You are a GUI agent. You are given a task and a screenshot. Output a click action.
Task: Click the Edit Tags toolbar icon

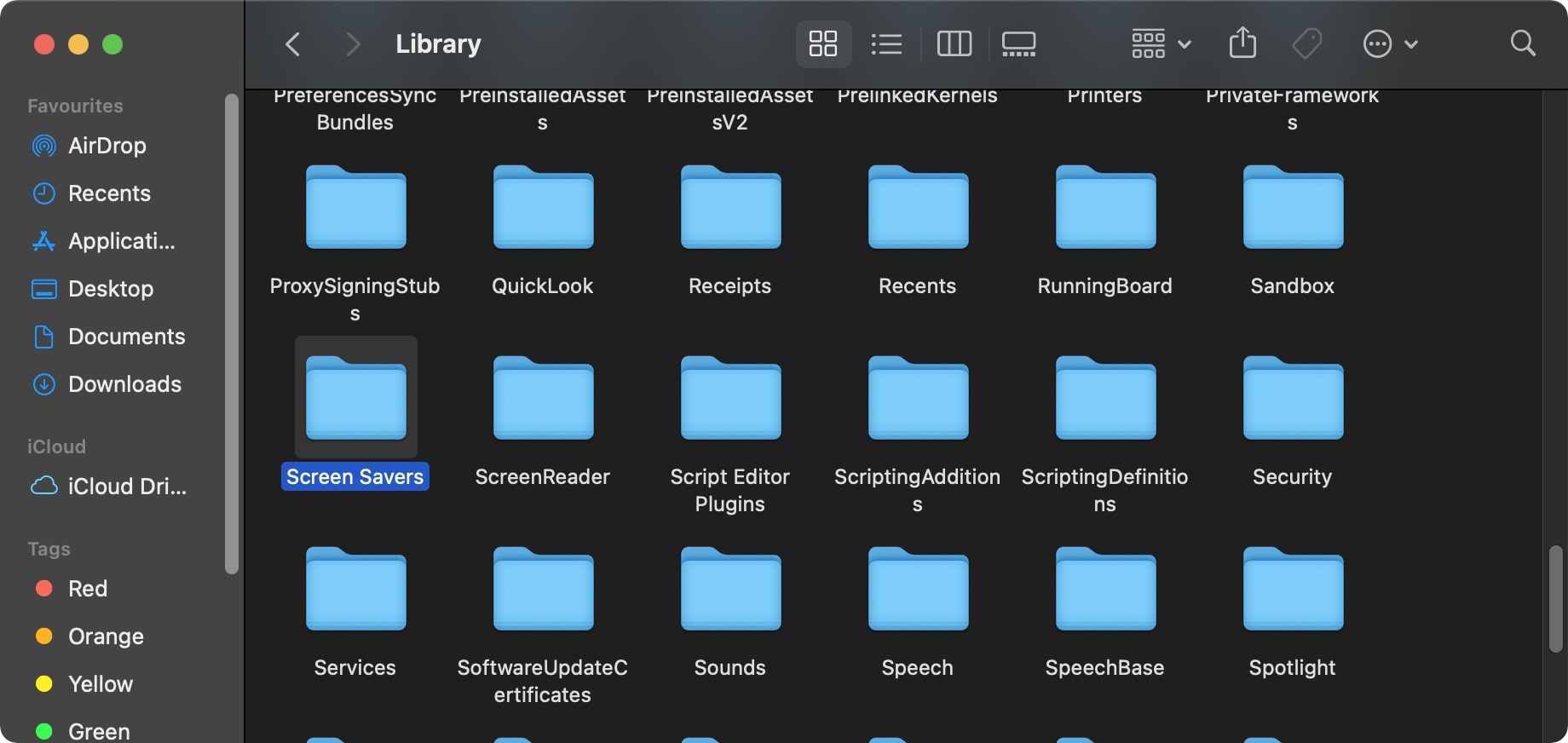pos(1307,43)
